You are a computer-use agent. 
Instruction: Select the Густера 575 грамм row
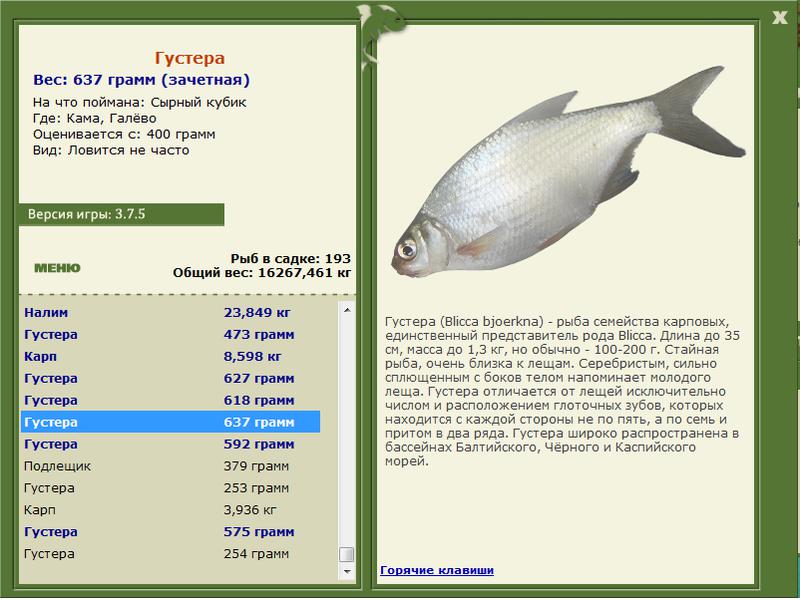tap(170, 532)
